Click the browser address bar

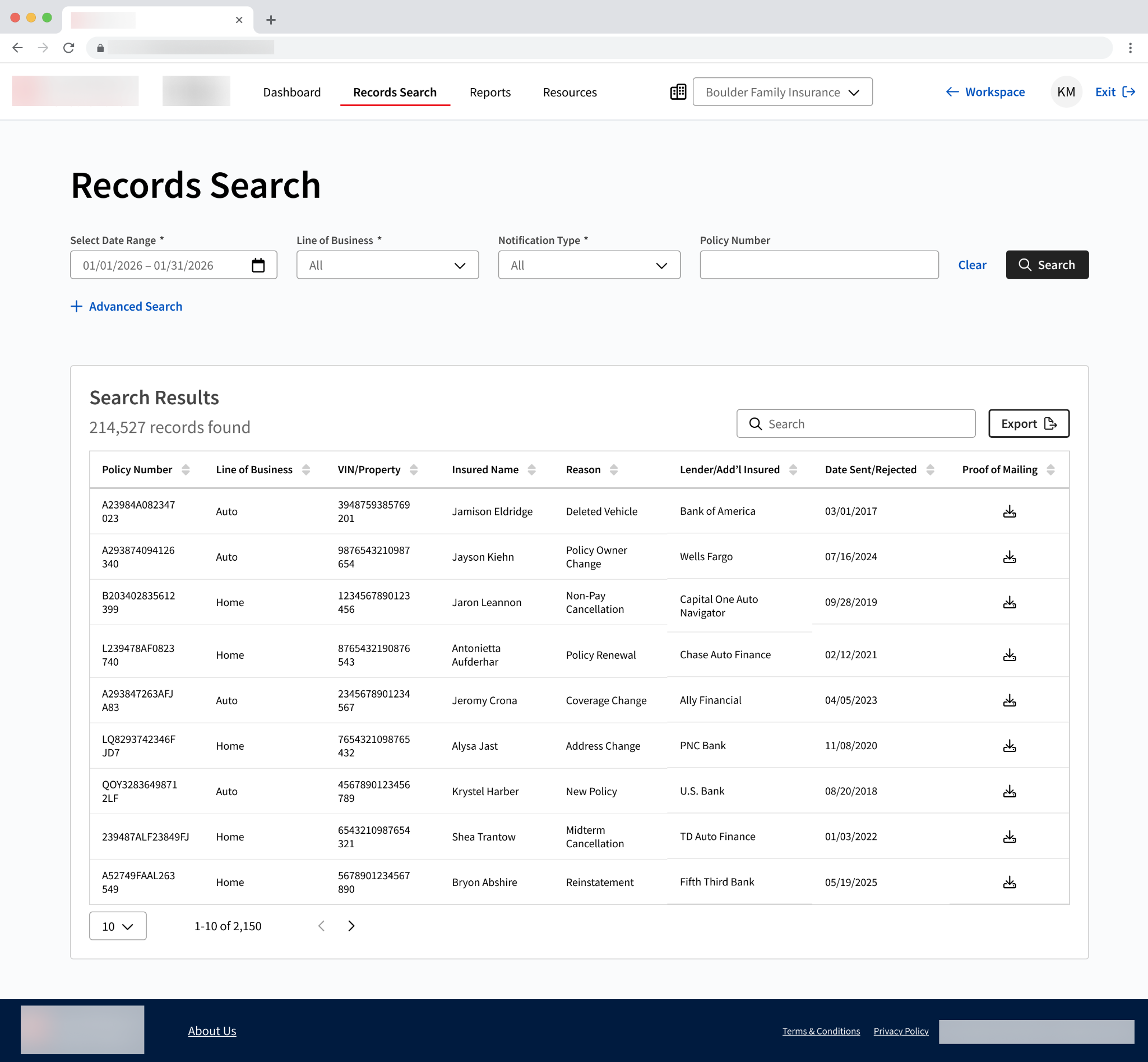tap(599, 48)
